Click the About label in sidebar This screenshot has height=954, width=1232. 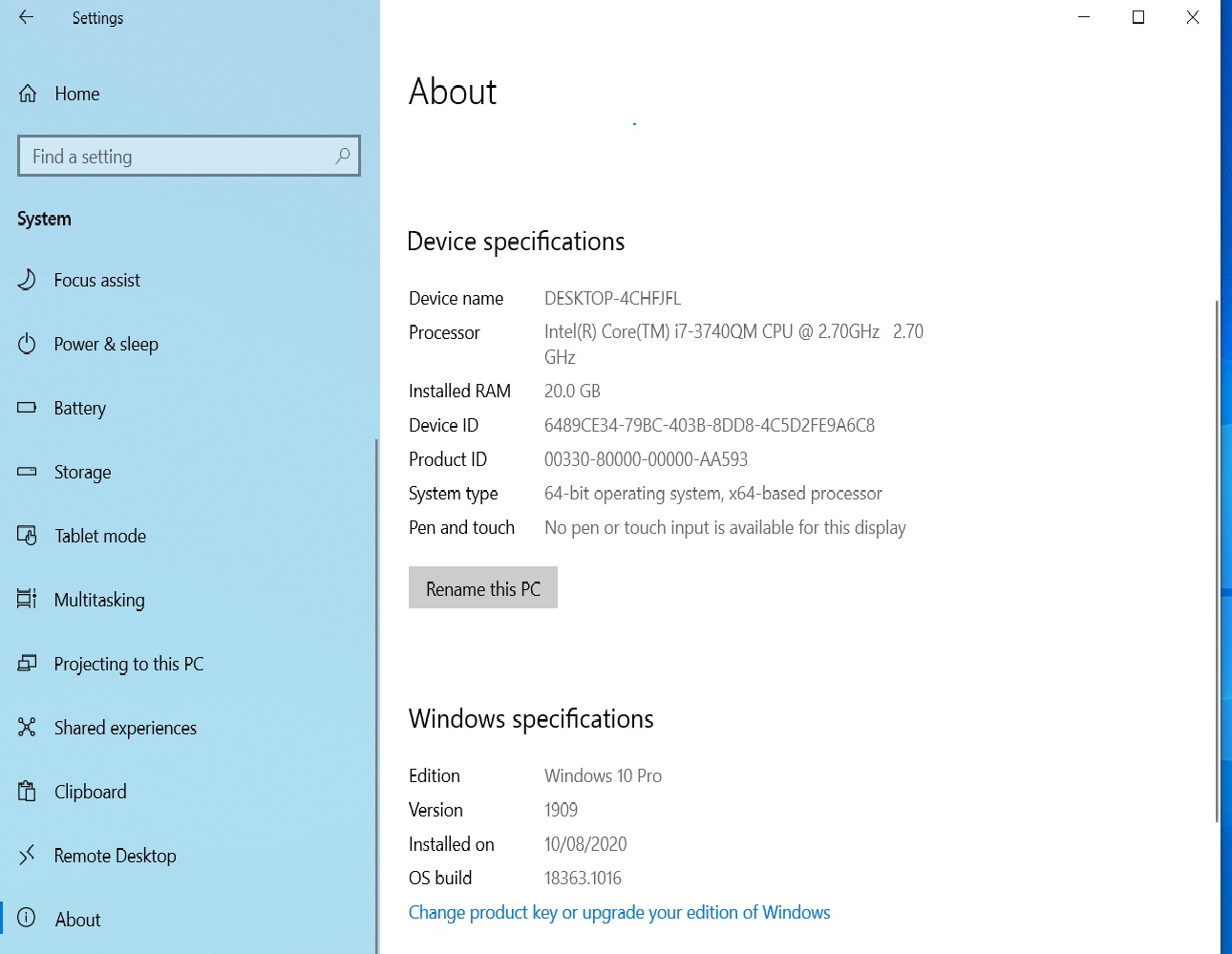[x=77, y=920]
